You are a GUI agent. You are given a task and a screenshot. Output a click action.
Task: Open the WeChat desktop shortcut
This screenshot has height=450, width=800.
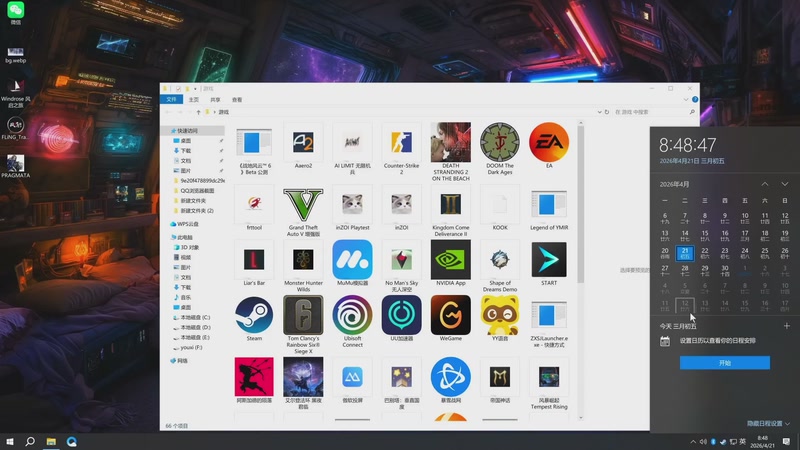pyautogui.click(x=15, y=13)
